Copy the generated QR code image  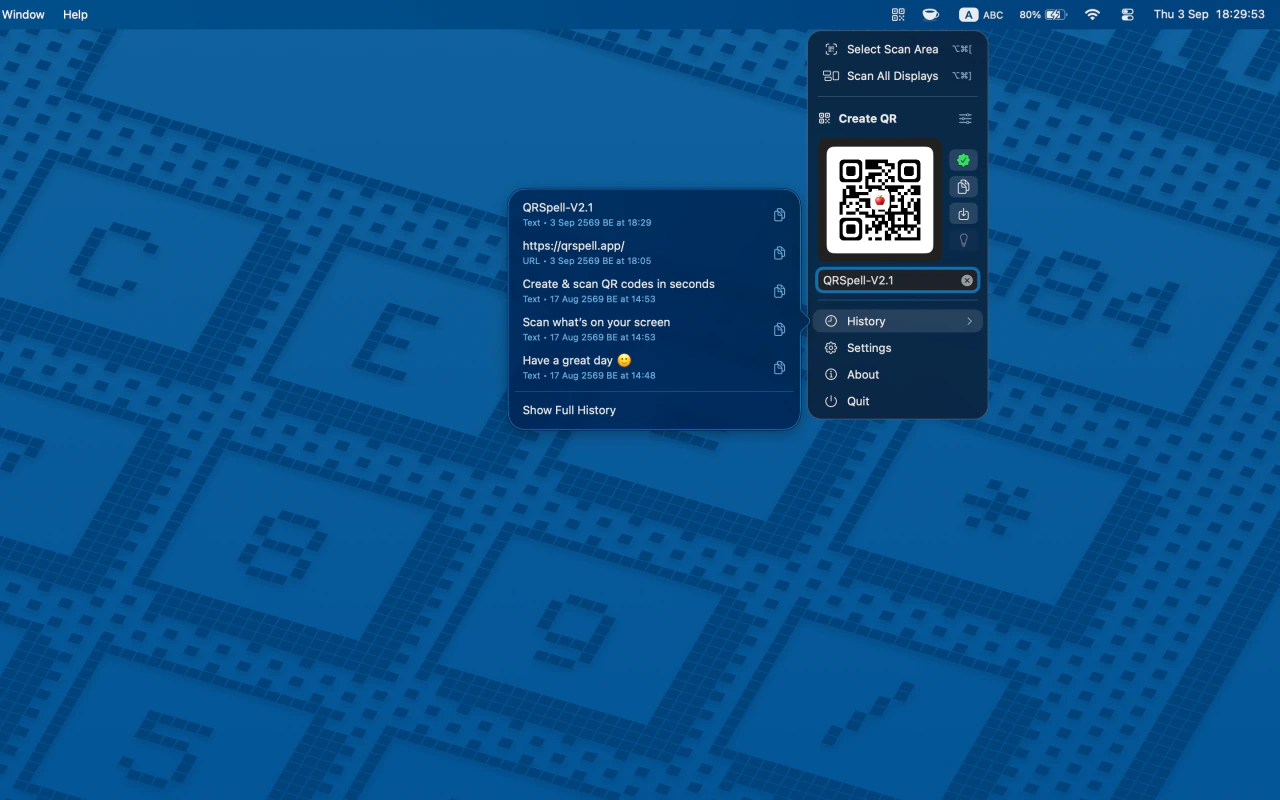click(x=963, y=187)
